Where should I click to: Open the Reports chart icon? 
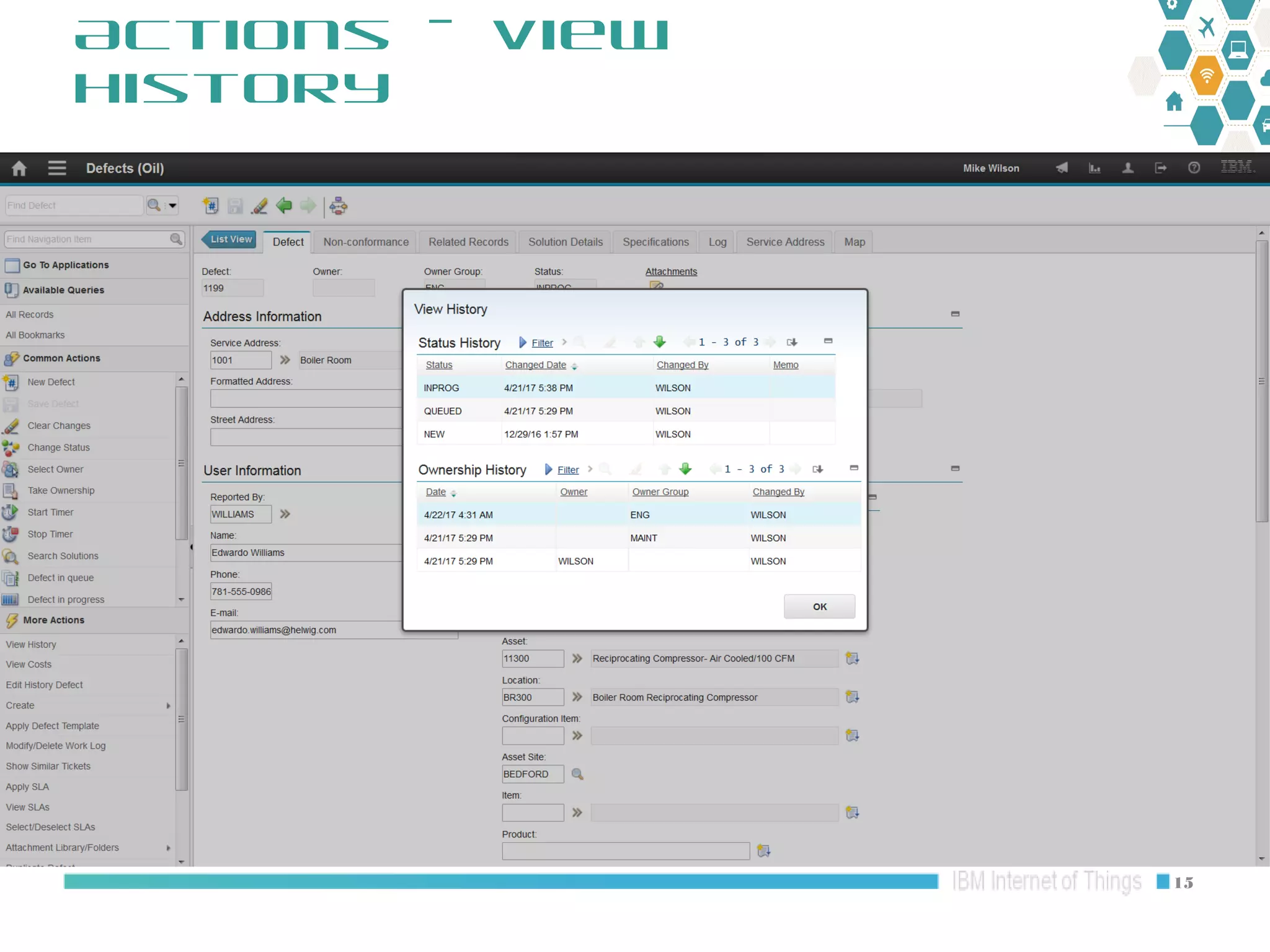tap(1095, 168)
